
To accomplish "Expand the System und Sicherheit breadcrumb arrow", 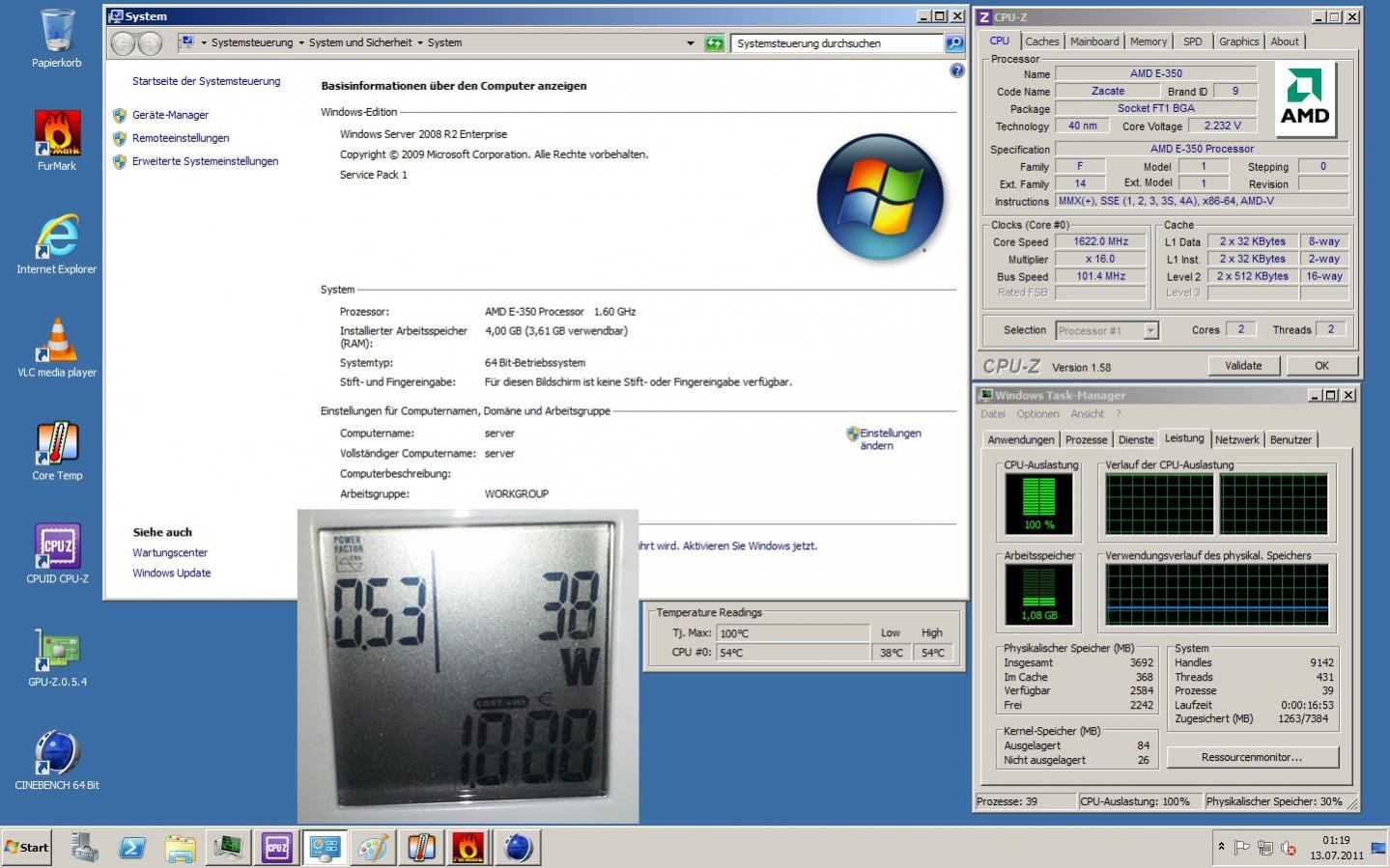I will click(420, 42).
